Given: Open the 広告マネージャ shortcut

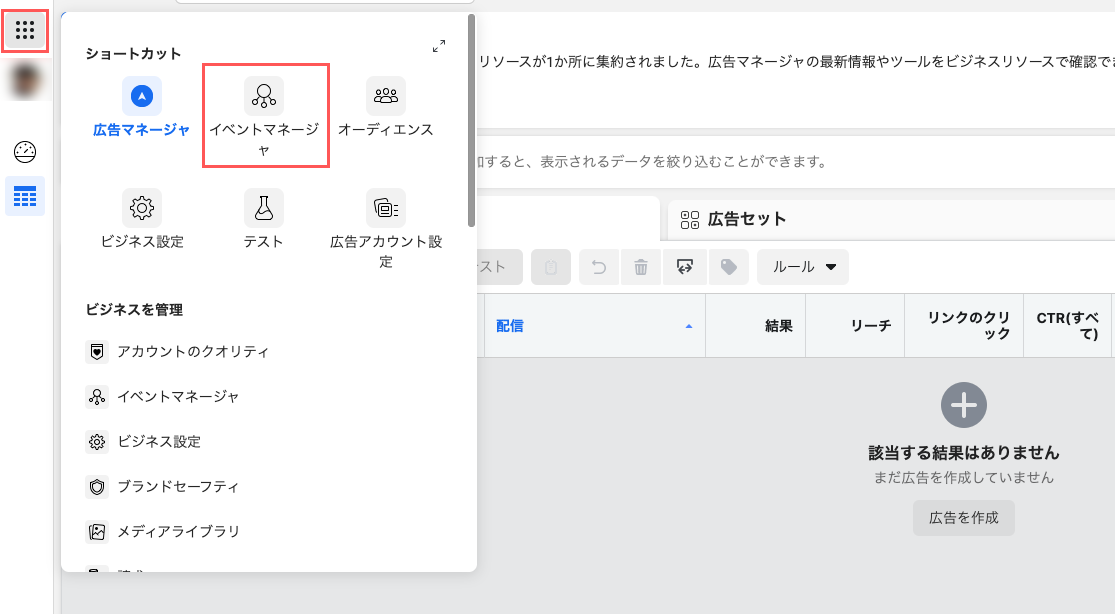Looking at the screenshot, I should [x=142, y=96].
